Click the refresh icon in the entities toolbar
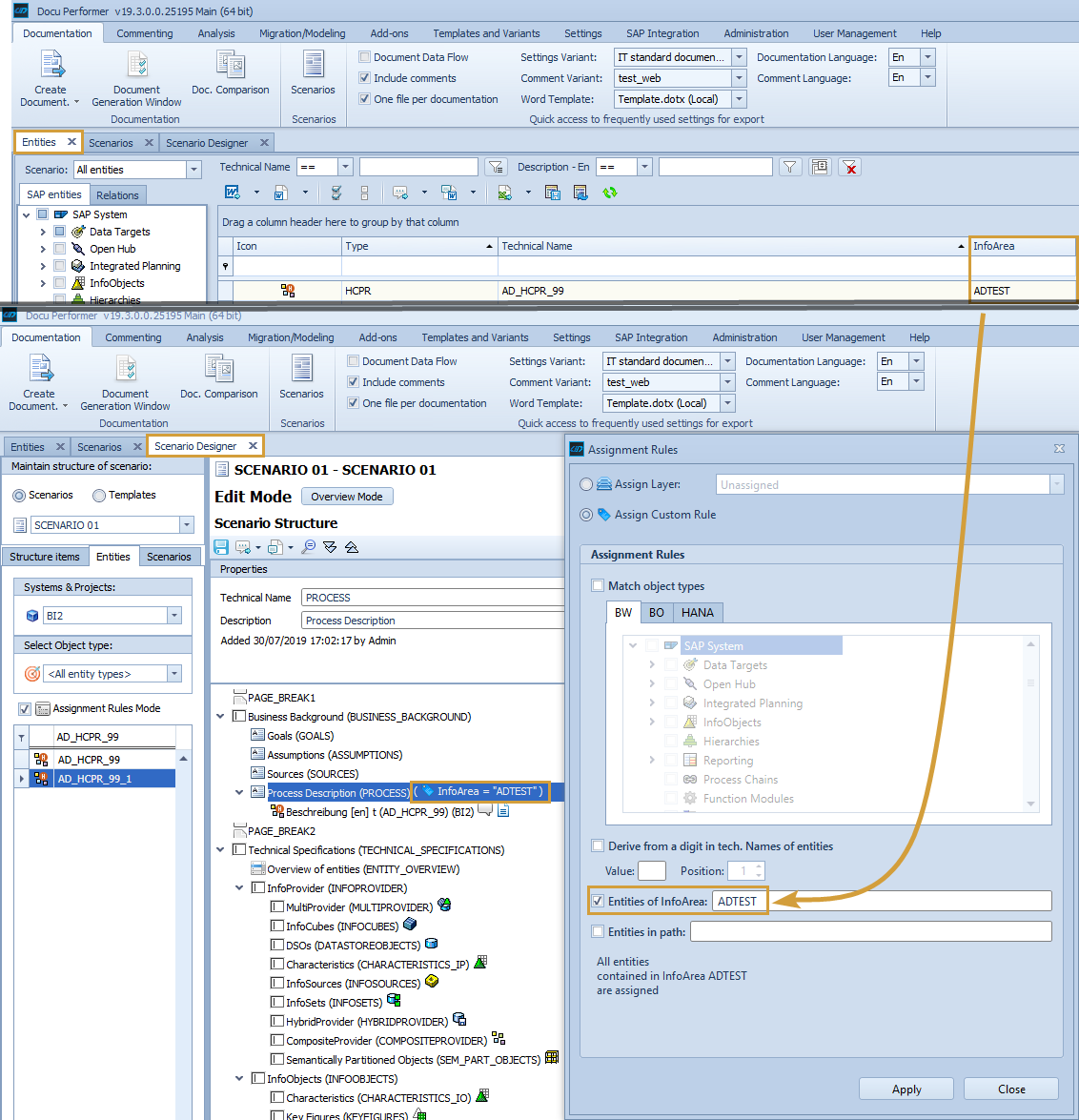The width and height of the screenshot is (1079, 1120). tap(610, 193)
